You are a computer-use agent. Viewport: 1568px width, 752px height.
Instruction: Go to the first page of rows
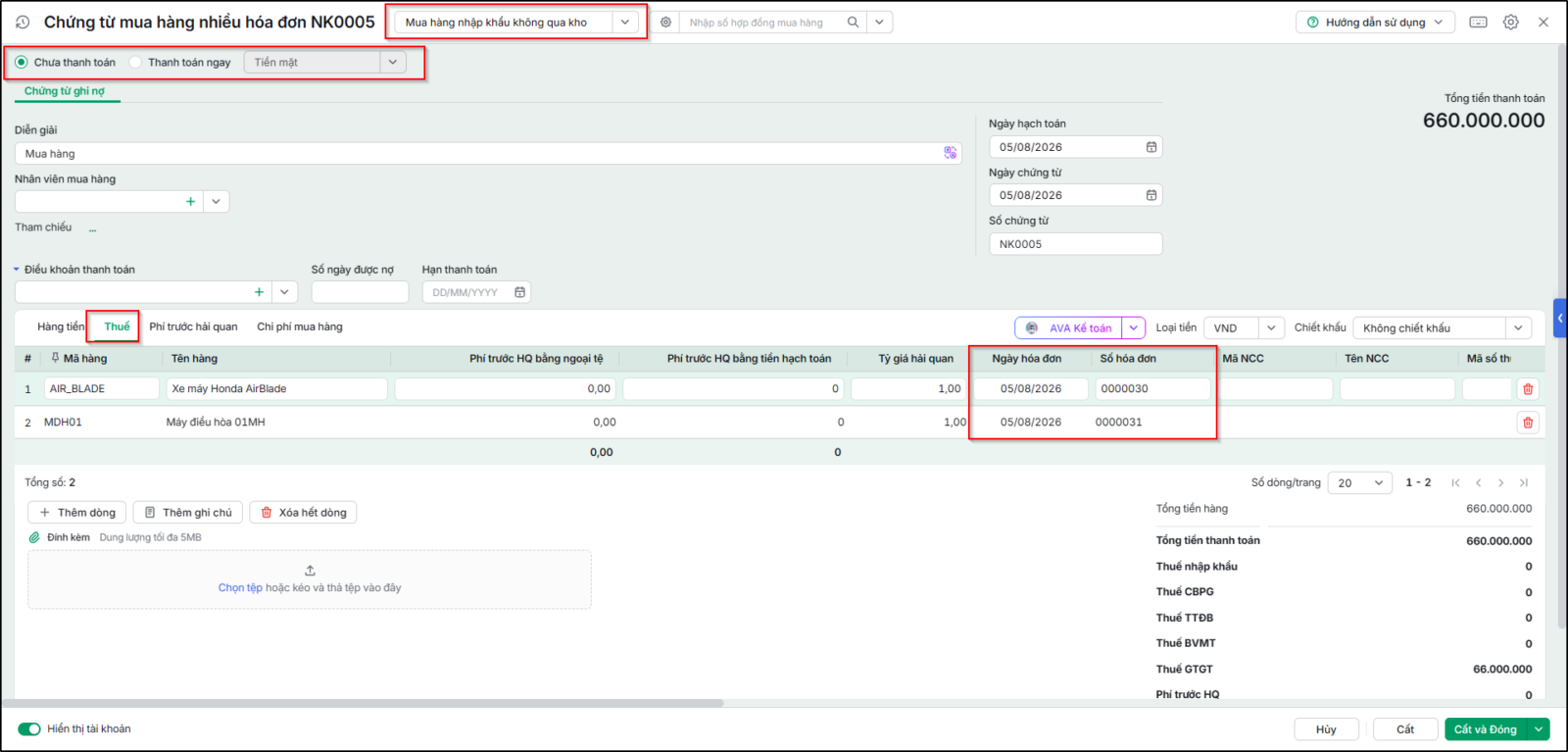pos(1456,482)
